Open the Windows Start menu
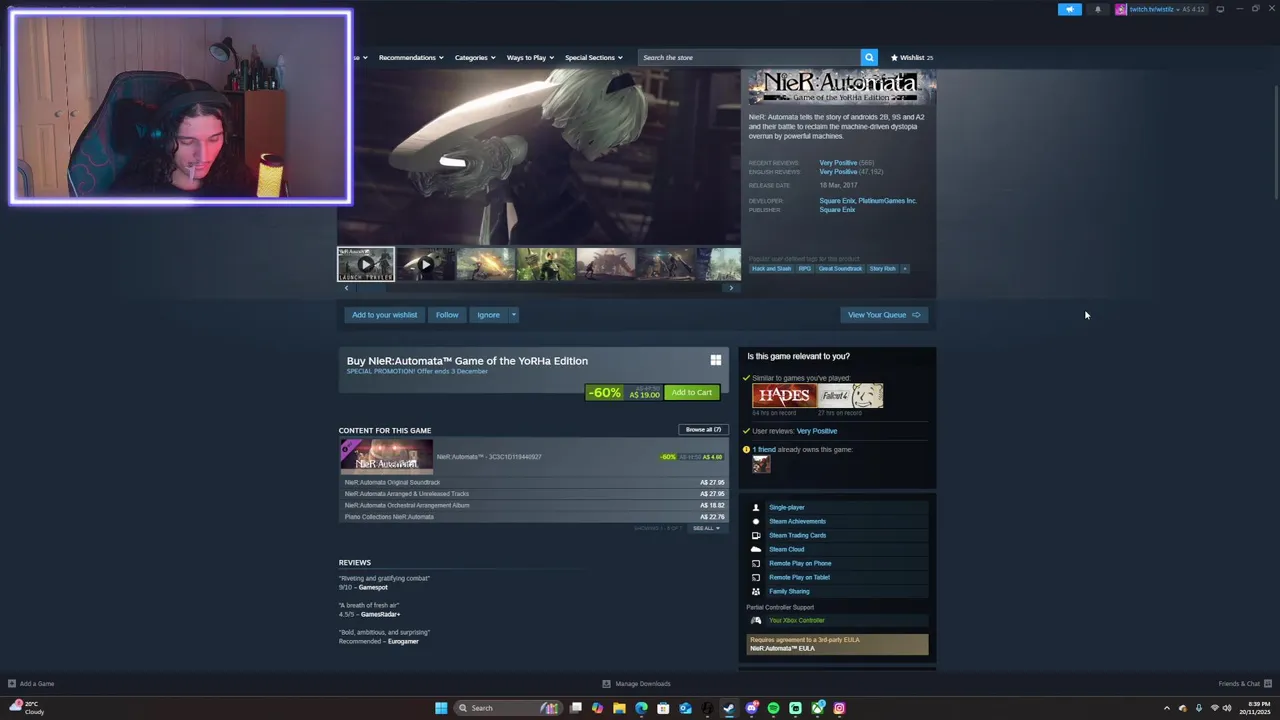The height and width of the screenshot is (720, 1280). point(441,708)
